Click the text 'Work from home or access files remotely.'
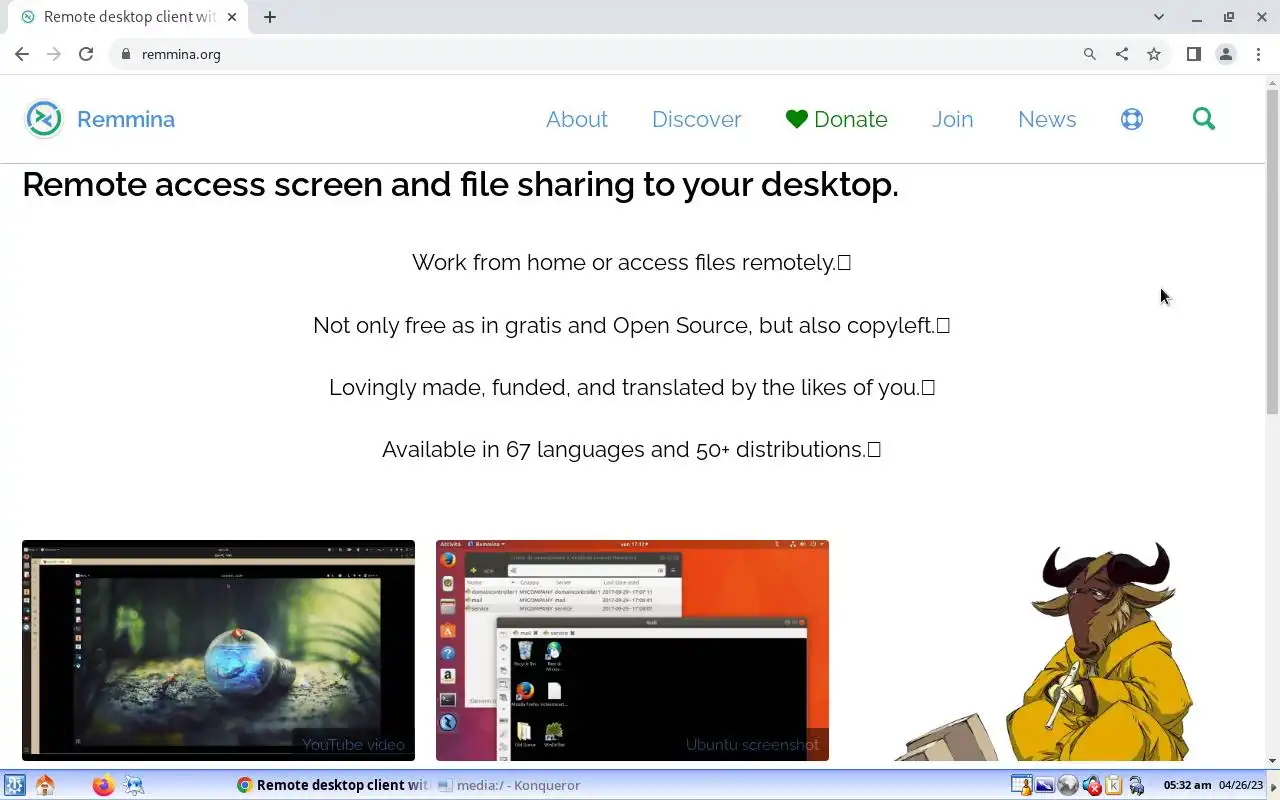 tap(624, 262)
